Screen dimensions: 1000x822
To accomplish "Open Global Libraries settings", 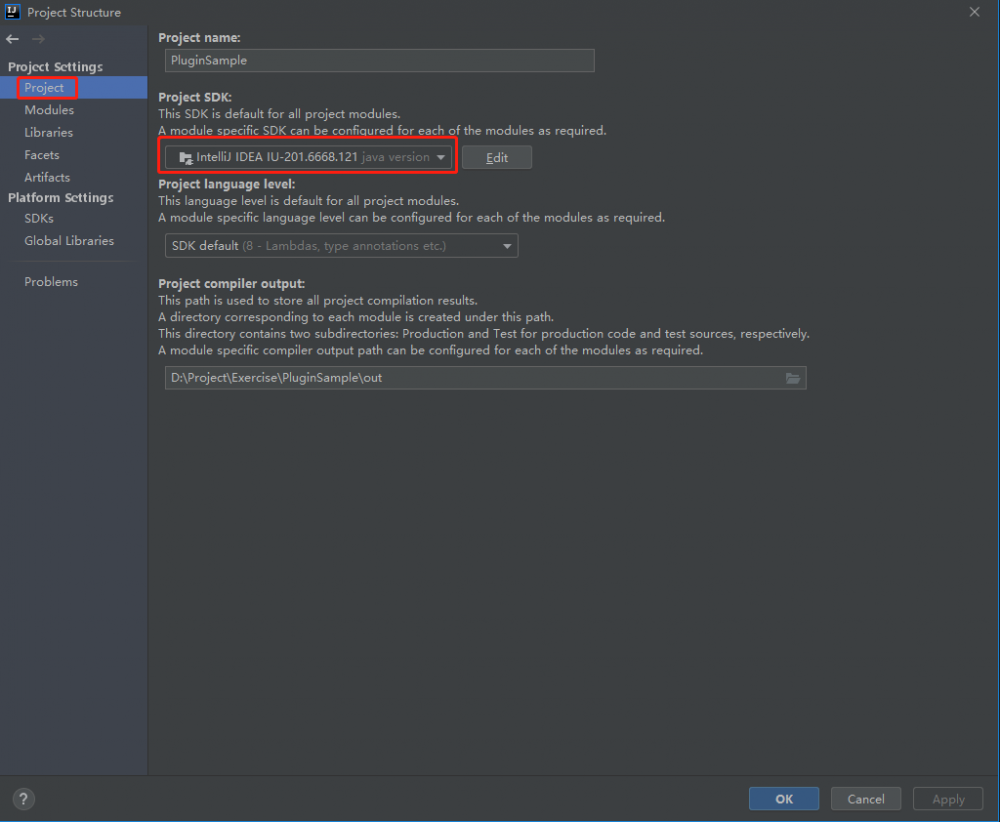I will tap(69, 240).
